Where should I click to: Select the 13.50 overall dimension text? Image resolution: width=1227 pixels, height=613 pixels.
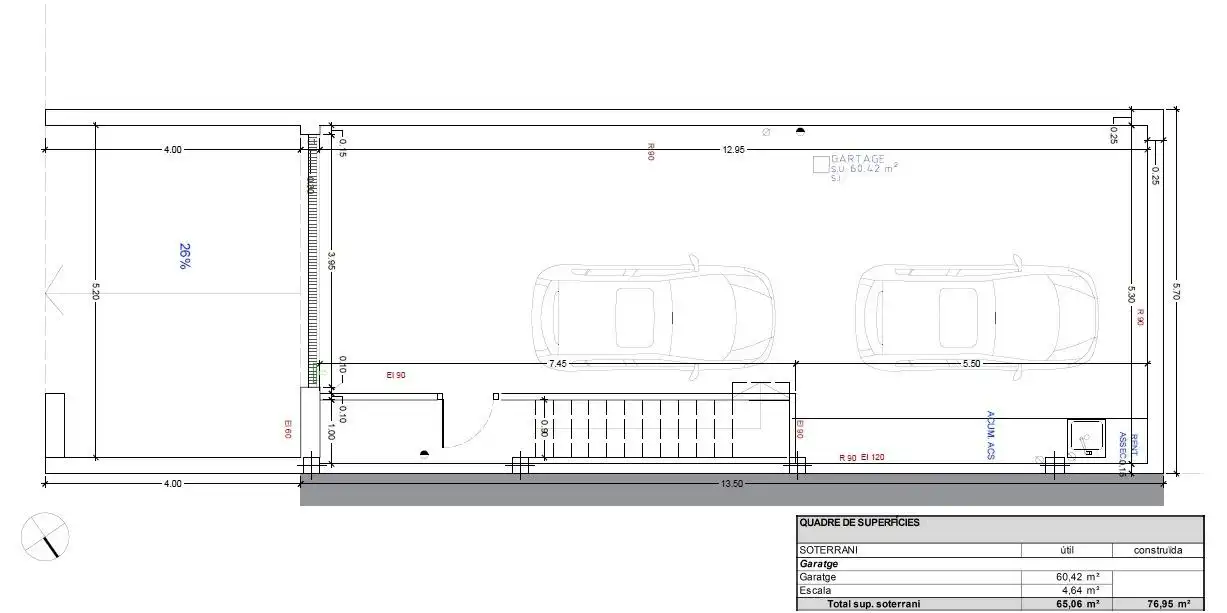pyautogui.click(x=732, y=484)
